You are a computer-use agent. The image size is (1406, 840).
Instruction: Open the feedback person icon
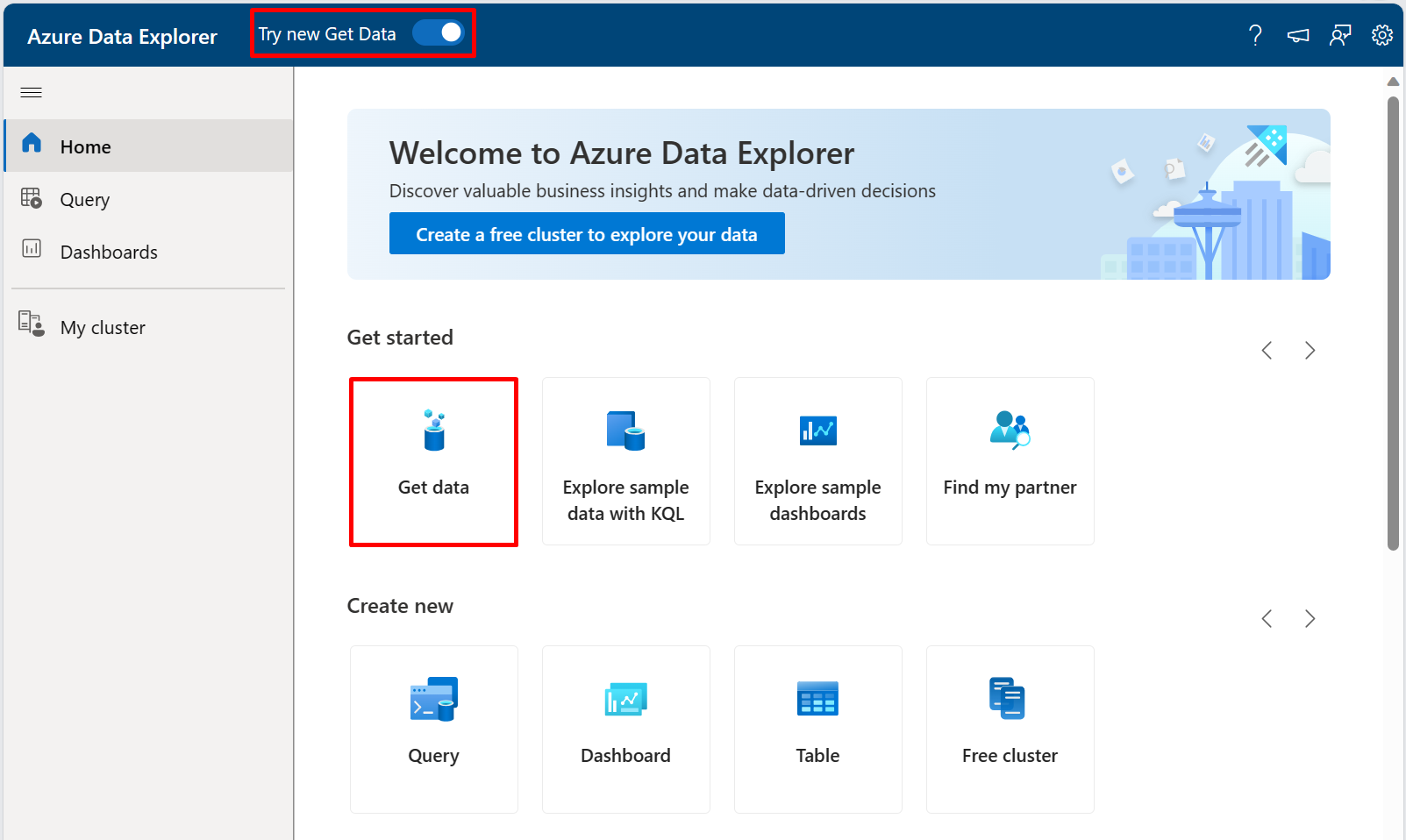coord(1340,35)
